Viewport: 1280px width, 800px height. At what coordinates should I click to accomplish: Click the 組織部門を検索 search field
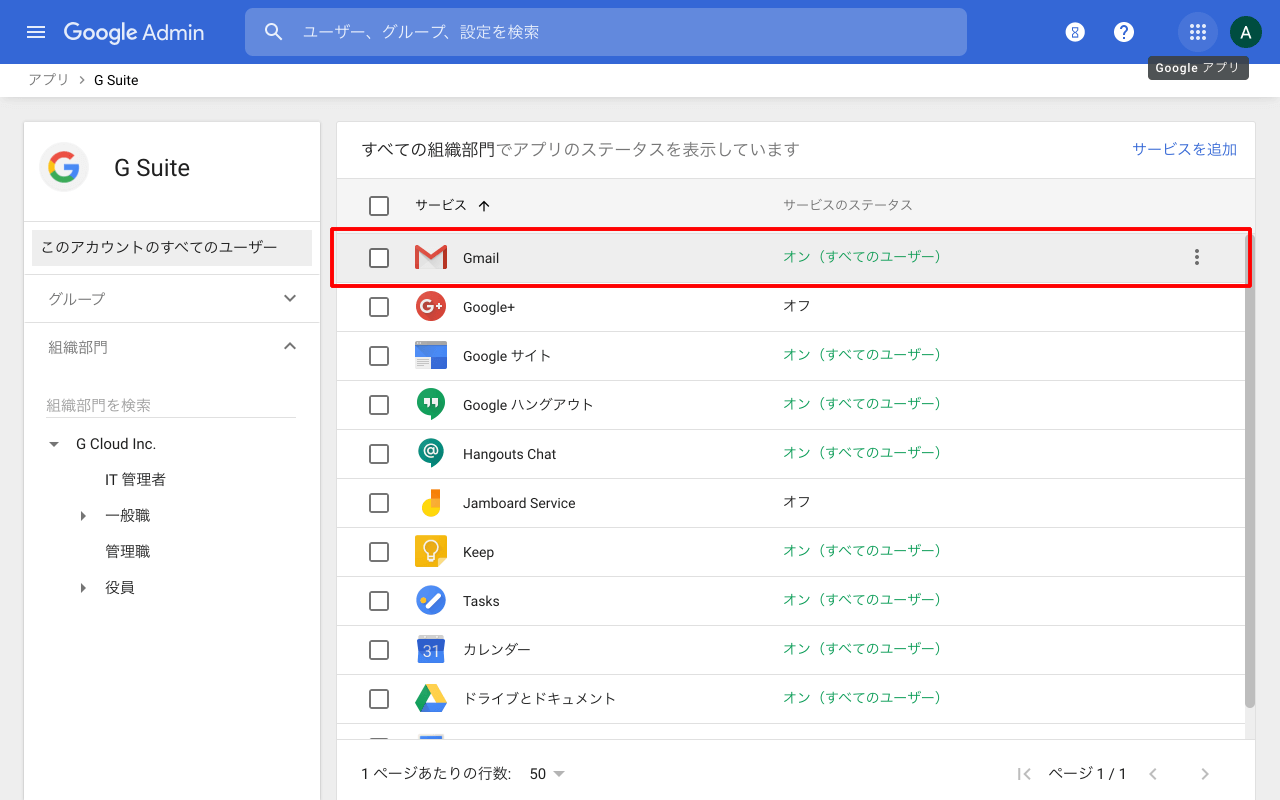[x=171, y=405]
